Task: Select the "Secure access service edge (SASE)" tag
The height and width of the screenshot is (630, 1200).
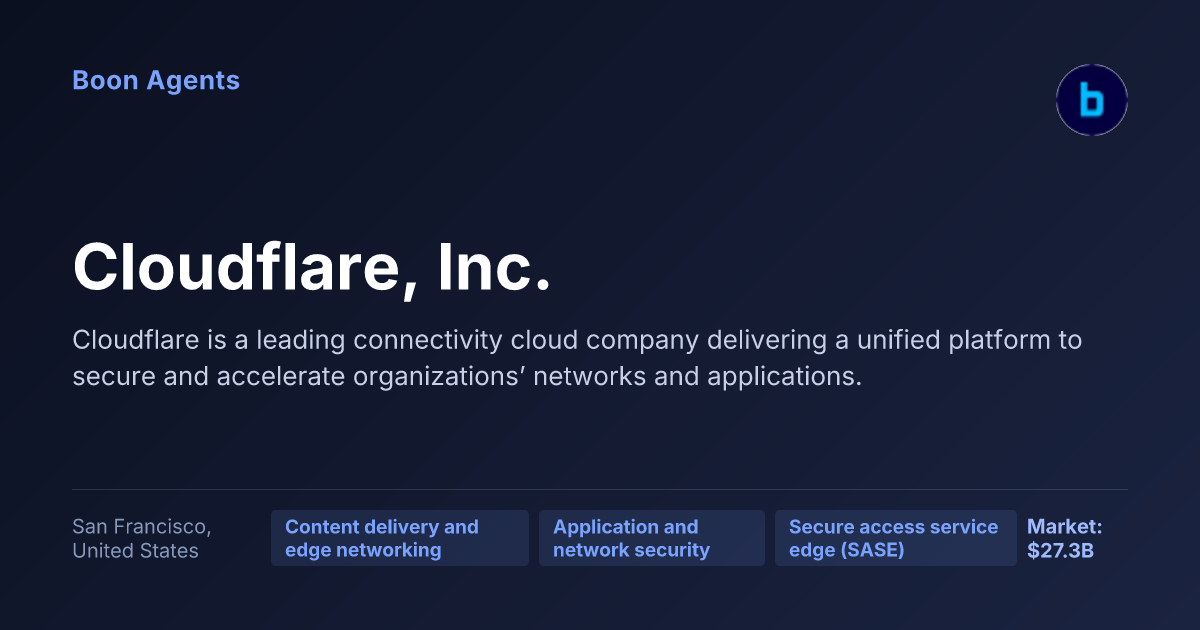Action: [x=896, y=538]
